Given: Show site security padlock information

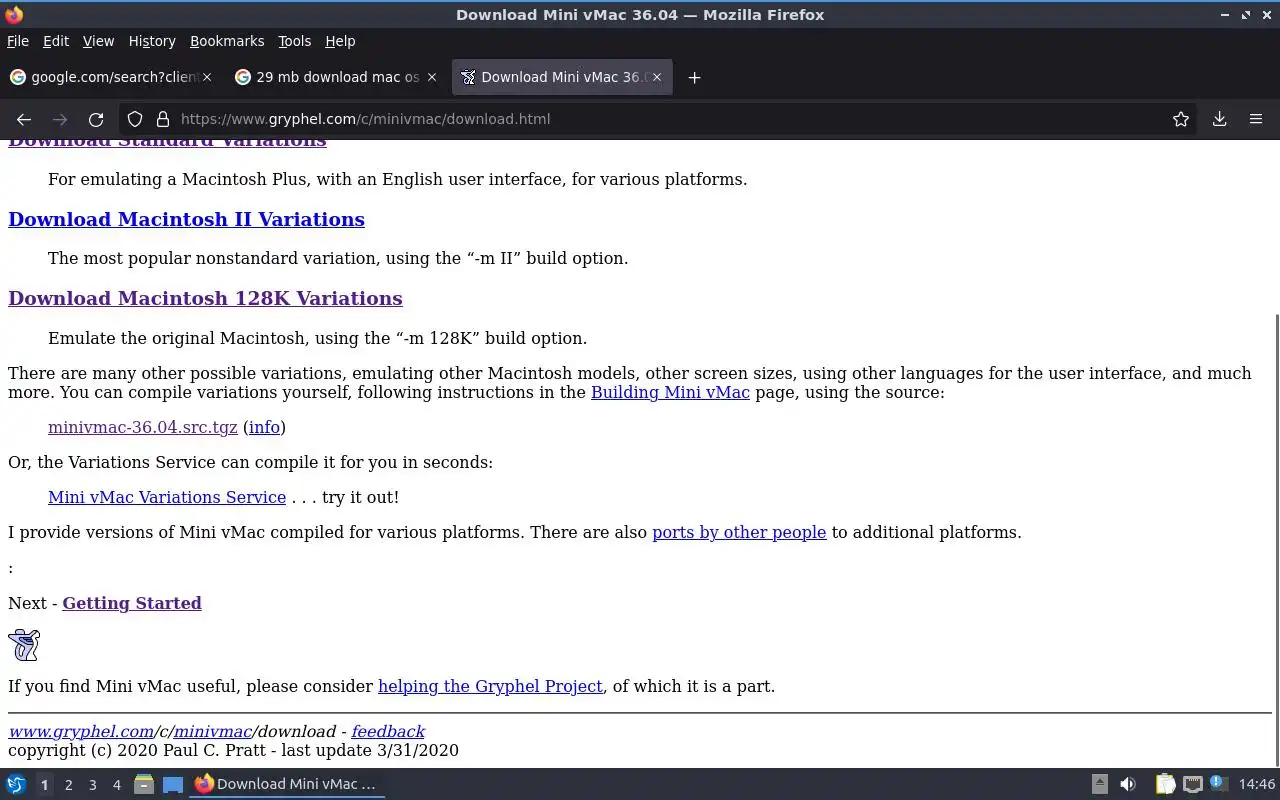Looking at the screenshot, I should 163,119.
